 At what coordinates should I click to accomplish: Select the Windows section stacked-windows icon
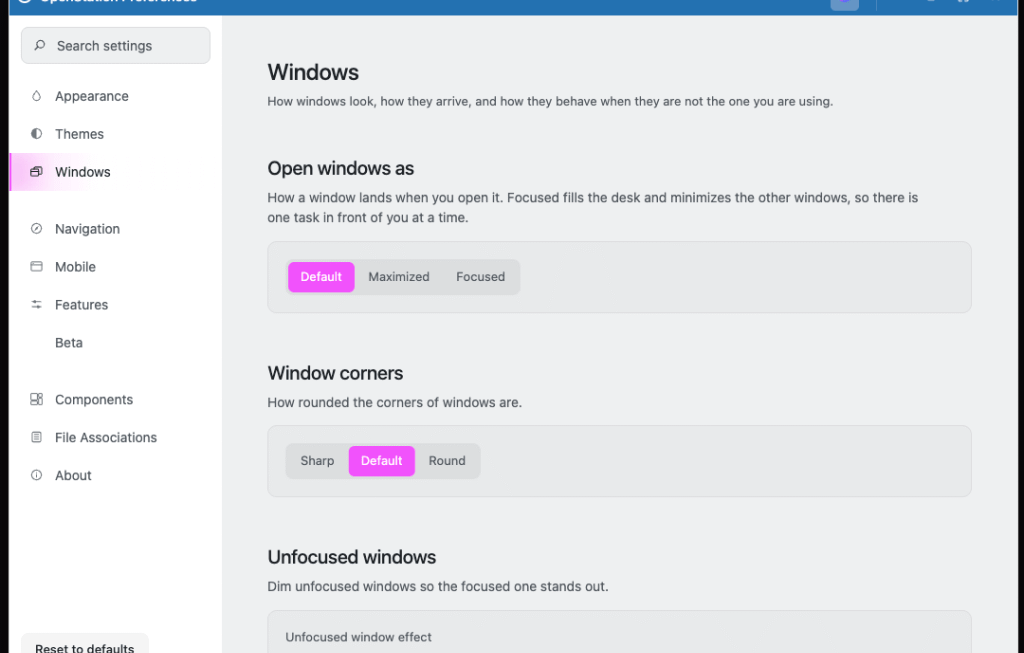(x=37, y=172)
